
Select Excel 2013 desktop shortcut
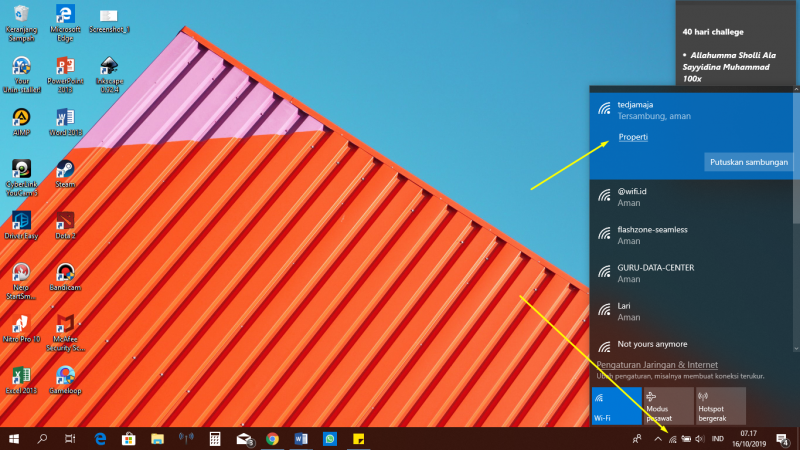pos(21,380)
